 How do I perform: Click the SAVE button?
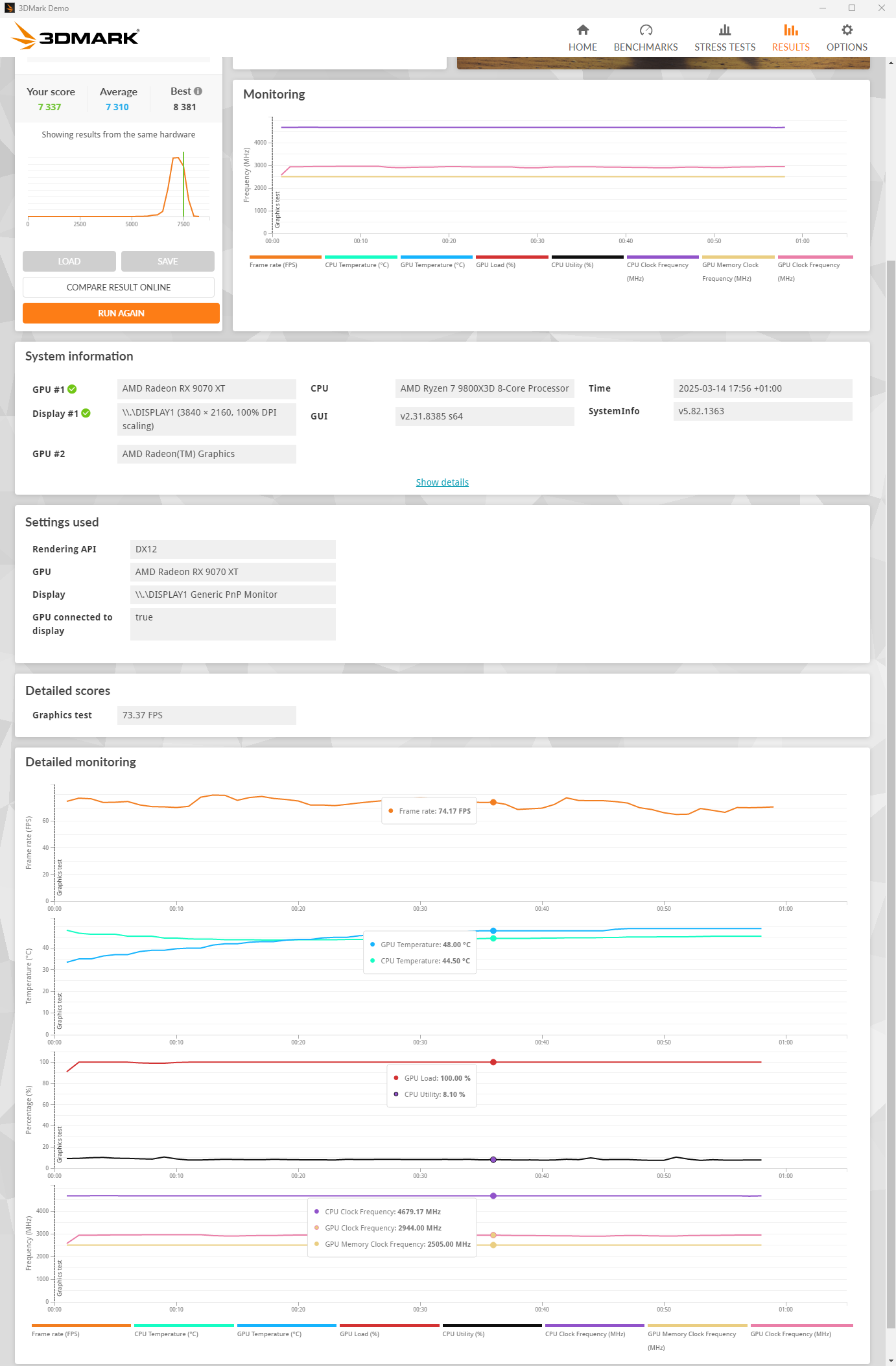[x=168, y=261]
